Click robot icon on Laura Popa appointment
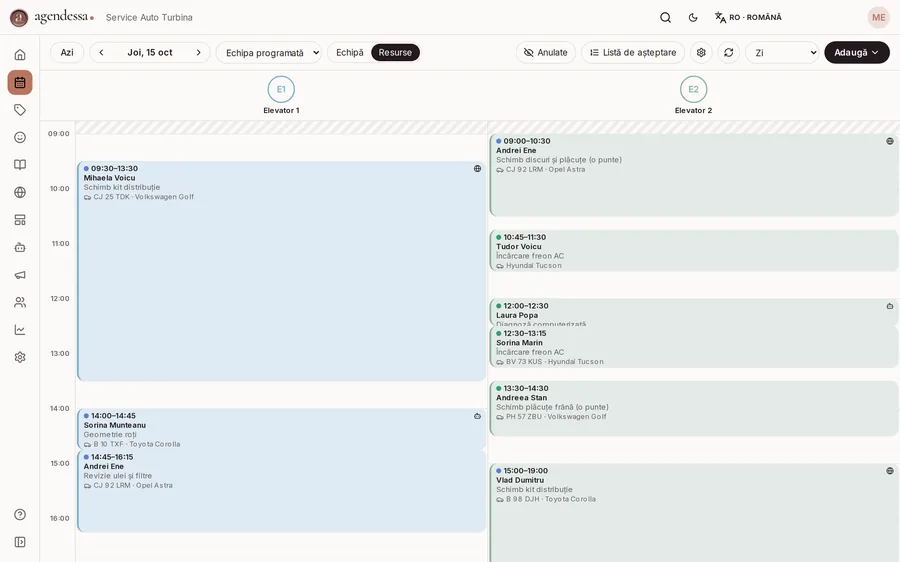Screen dimensions: 900x562 coord(890,306)
